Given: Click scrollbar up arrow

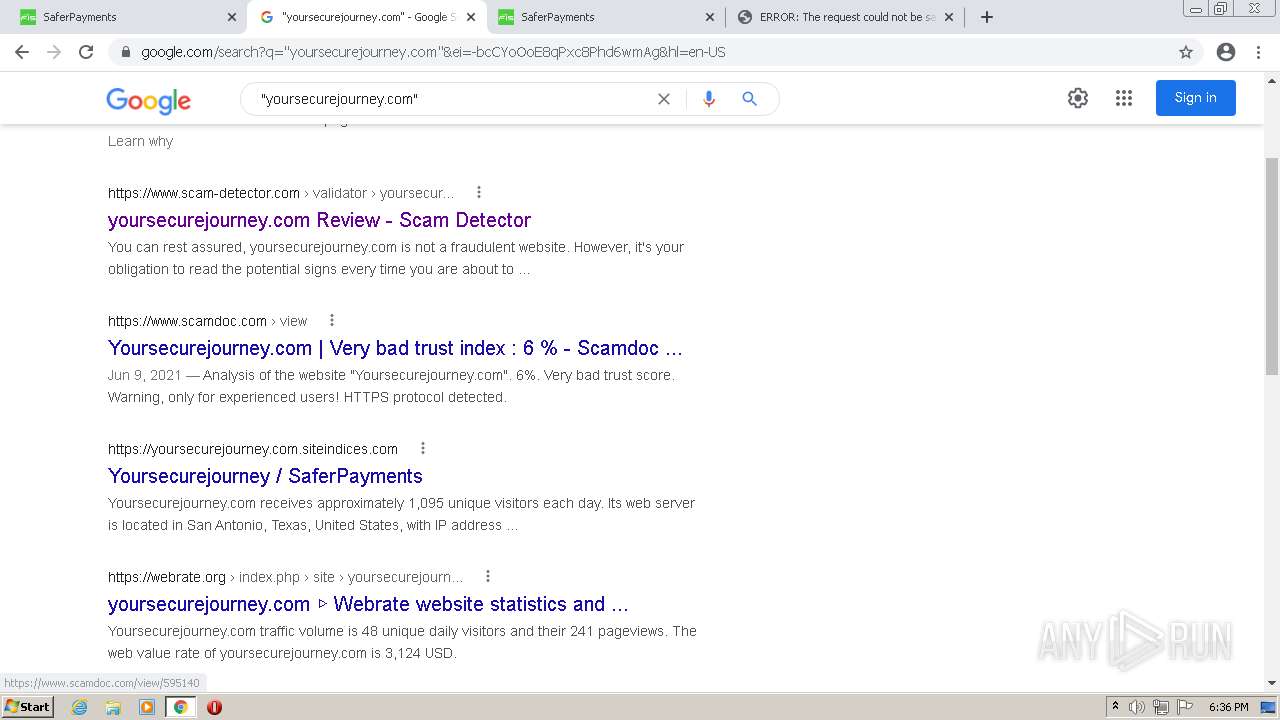Looking at the screenshot, I should (x=1272, y=80).
